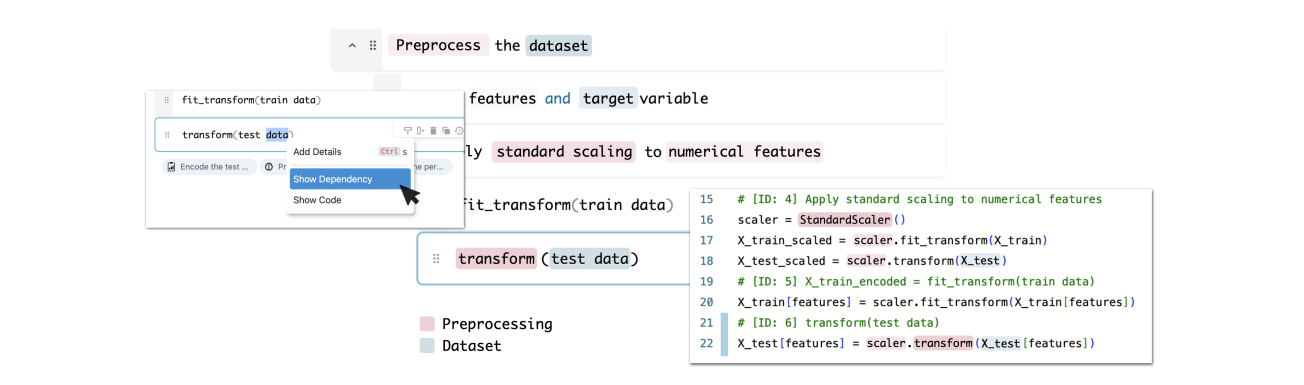The image size is (1304, 385).
Task: Click the 'Encode the test ...' suggestion chip
Action: [209, 167]
